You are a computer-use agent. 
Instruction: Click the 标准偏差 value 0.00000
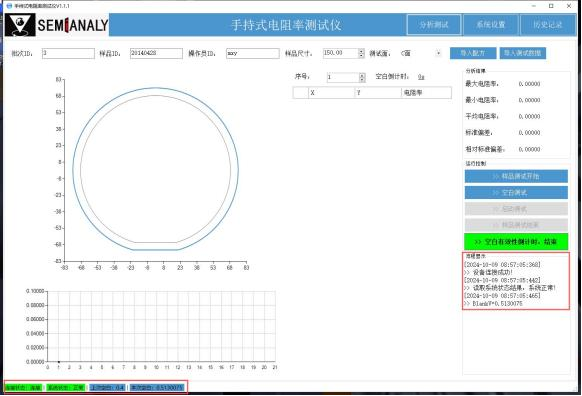point(529,133)
